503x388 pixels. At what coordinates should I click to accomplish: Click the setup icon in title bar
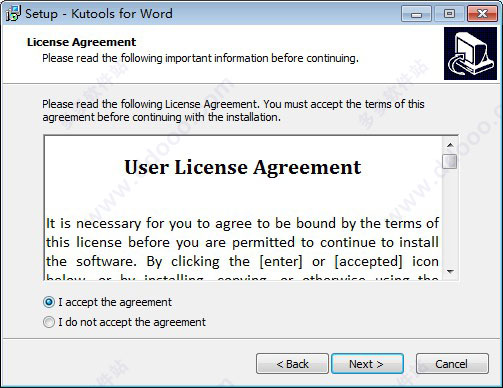(x=13, y=13)
